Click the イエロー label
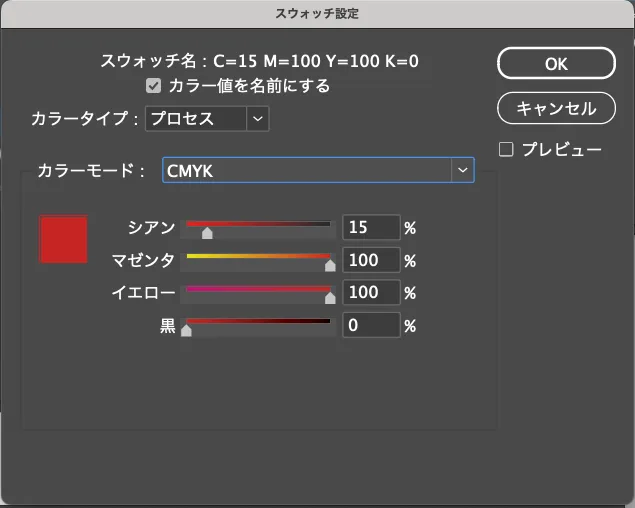The width and height of the screenshot is (635, 508). [143, 292]
